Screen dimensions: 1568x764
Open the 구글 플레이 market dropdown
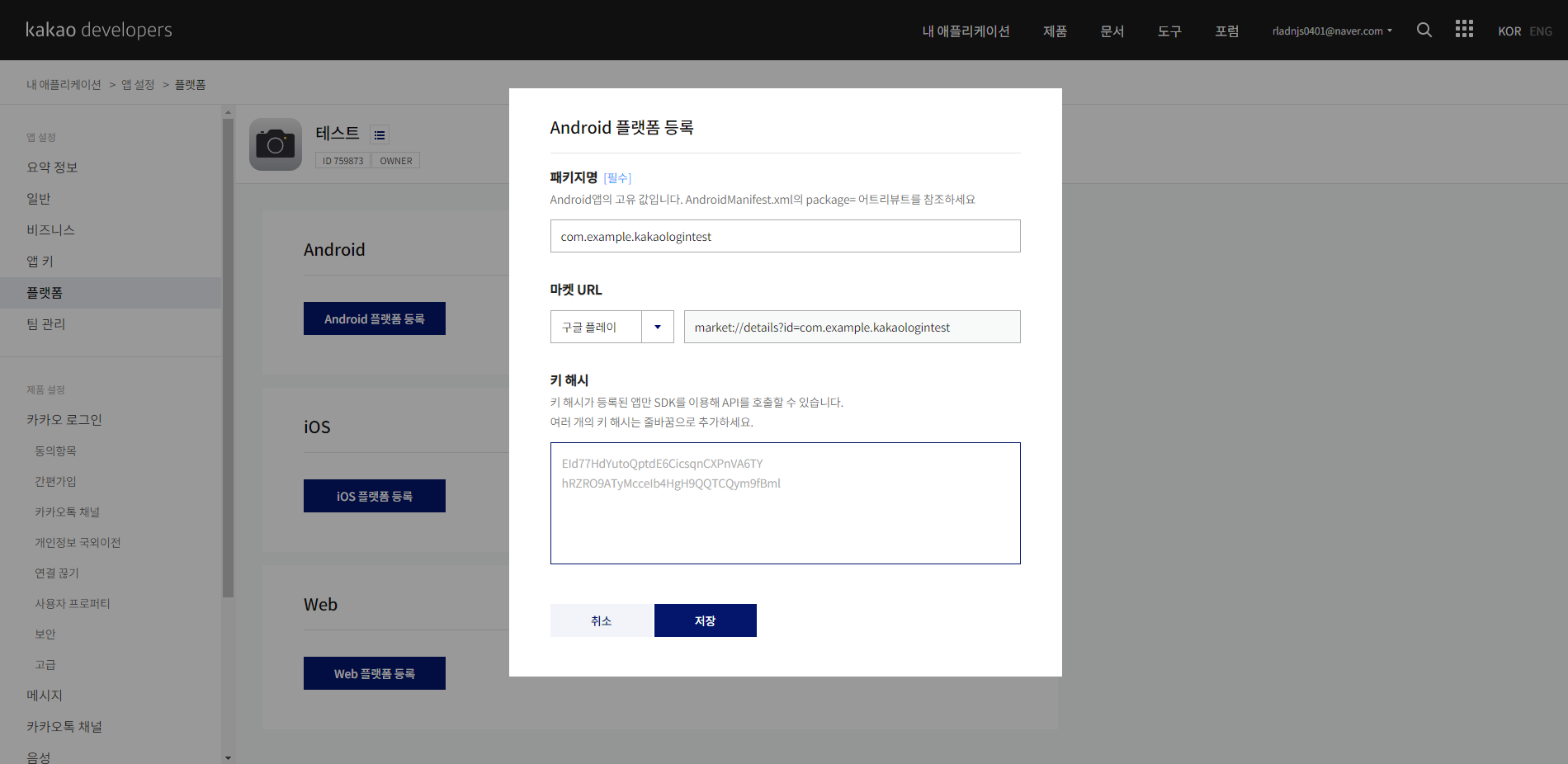click(612, 327)
